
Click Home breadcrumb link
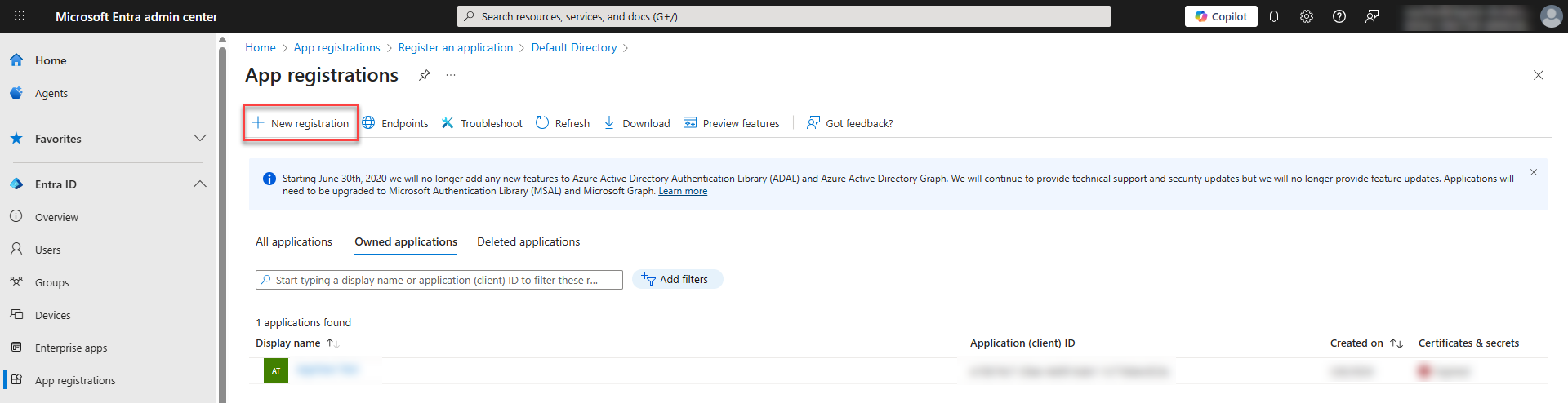pos(261,47)
